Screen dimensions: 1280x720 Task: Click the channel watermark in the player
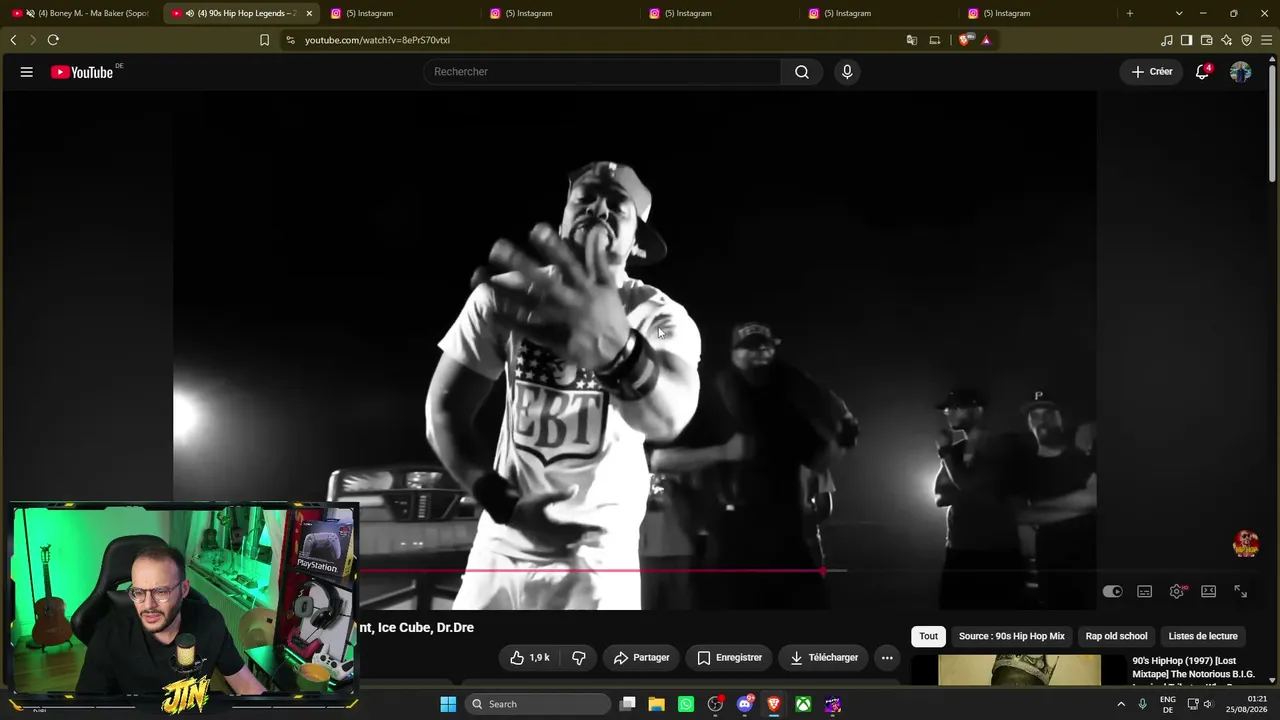(1246, 544)
